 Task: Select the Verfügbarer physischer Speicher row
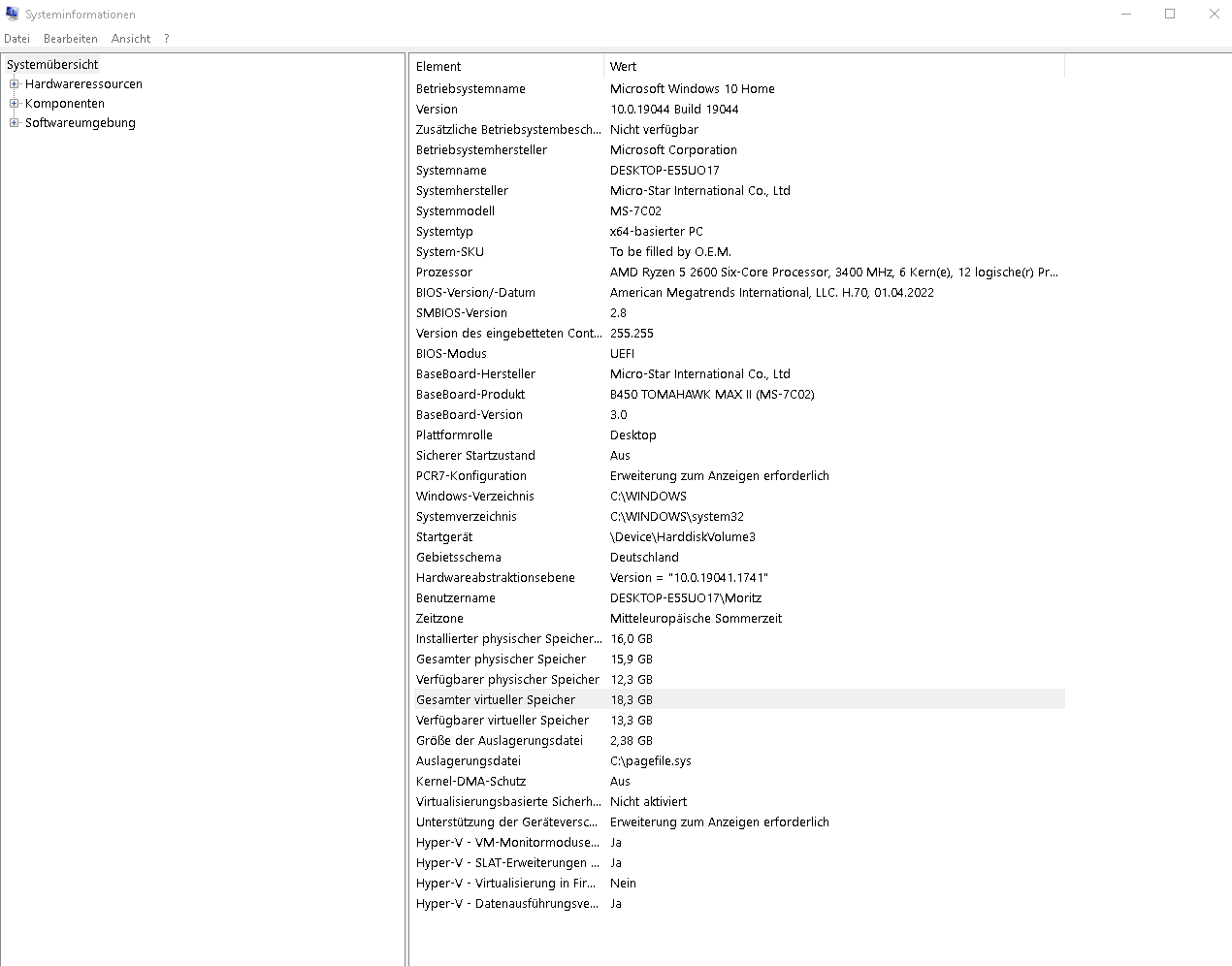click(x=737, y=680)
